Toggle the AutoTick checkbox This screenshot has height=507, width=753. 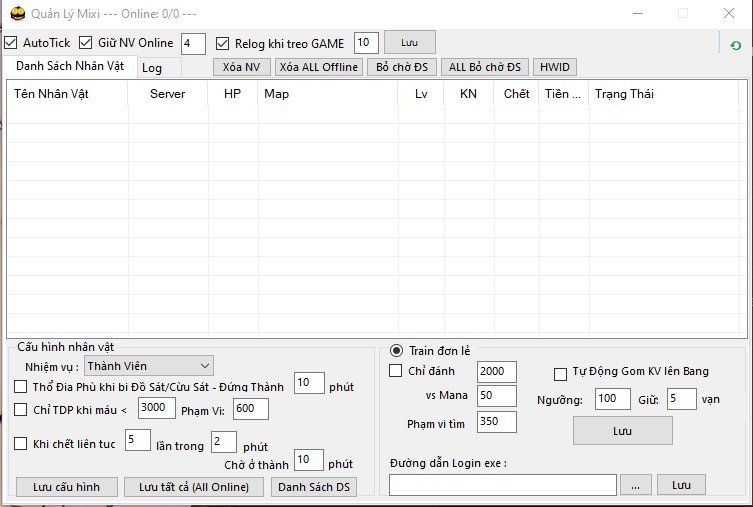[11, 43]
